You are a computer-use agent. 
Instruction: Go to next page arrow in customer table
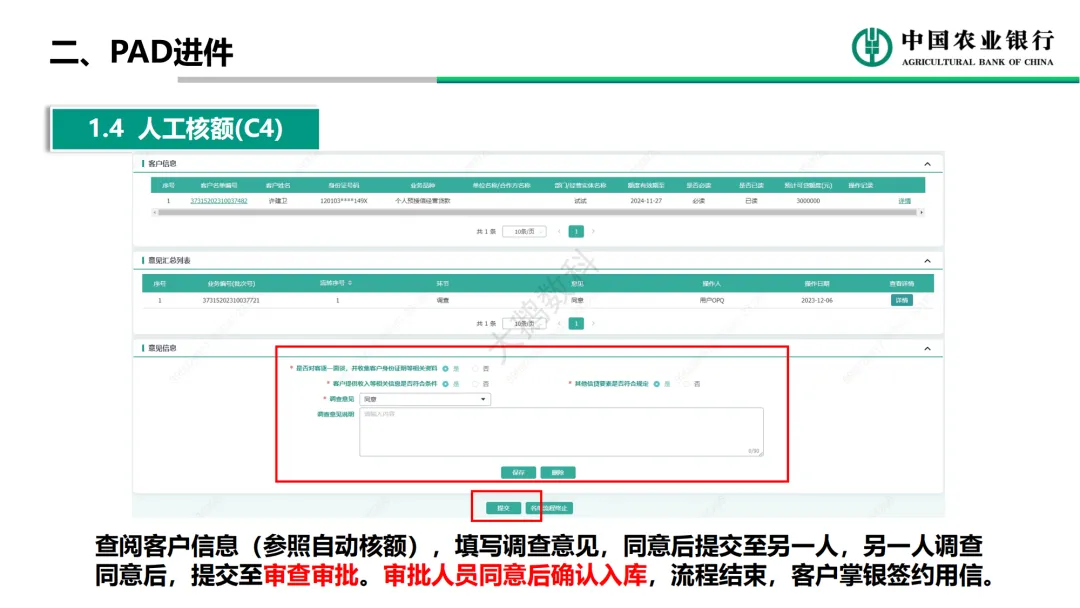(x=593, y=231)
